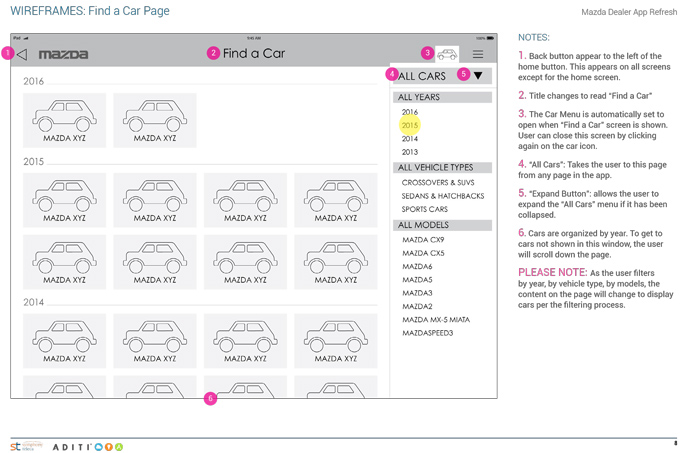The image size is (685, 453).
Task: Select ALL VEHICLE TYPES header
Action: tap(442, 167)
